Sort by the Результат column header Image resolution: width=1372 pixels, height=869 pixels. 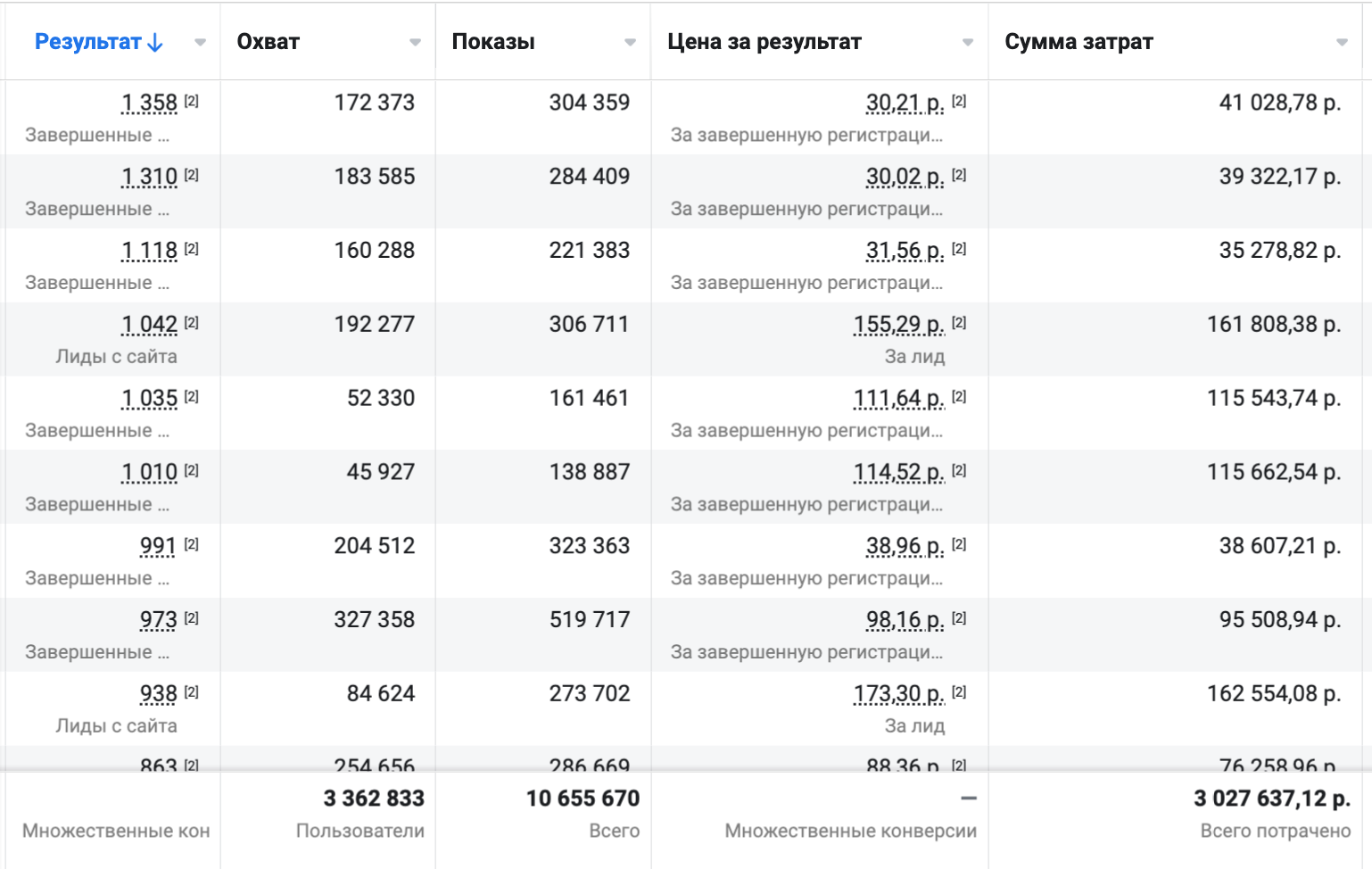[88, 42]
